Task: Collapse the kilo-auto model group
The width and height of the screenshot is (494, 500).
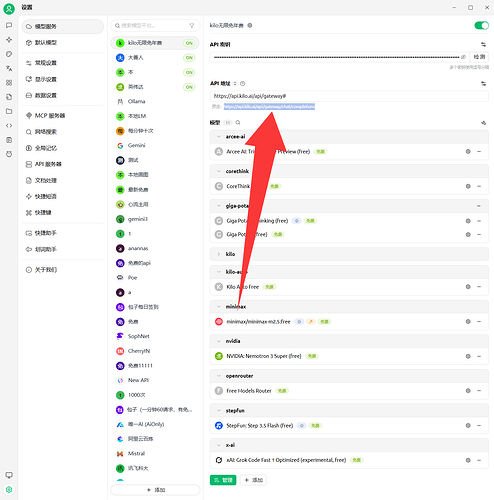Action: 219,272
